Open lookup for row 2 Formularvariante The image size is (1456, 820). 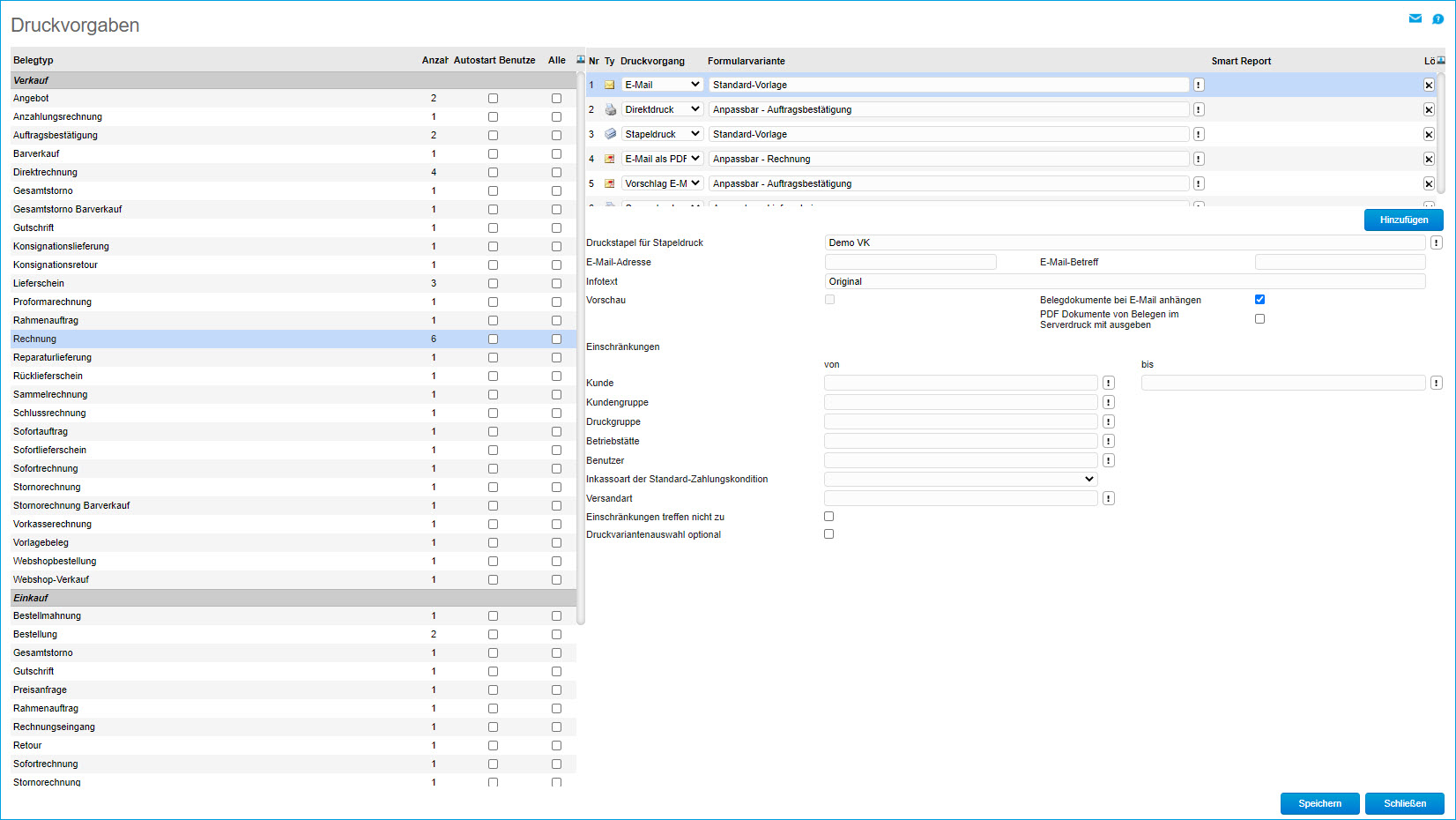(x=1199, y=109)
